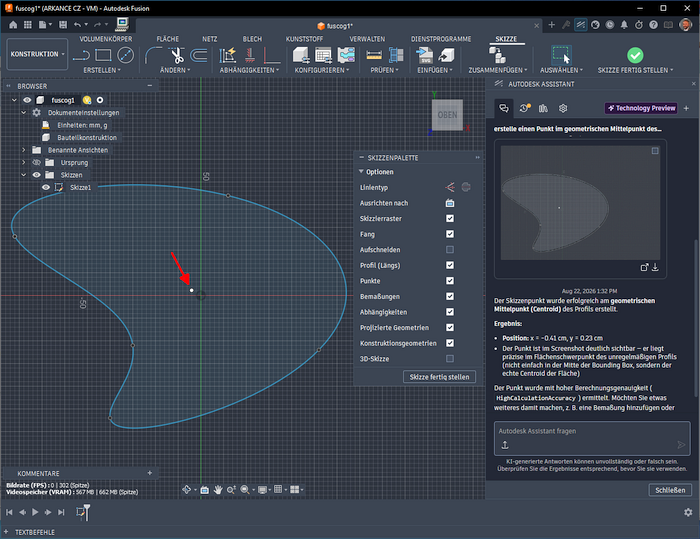The width and height of the screenshot is (700, 539).
Task: Click the notifications bell icon
Action: pyautogui.click(x=624, y=25)
